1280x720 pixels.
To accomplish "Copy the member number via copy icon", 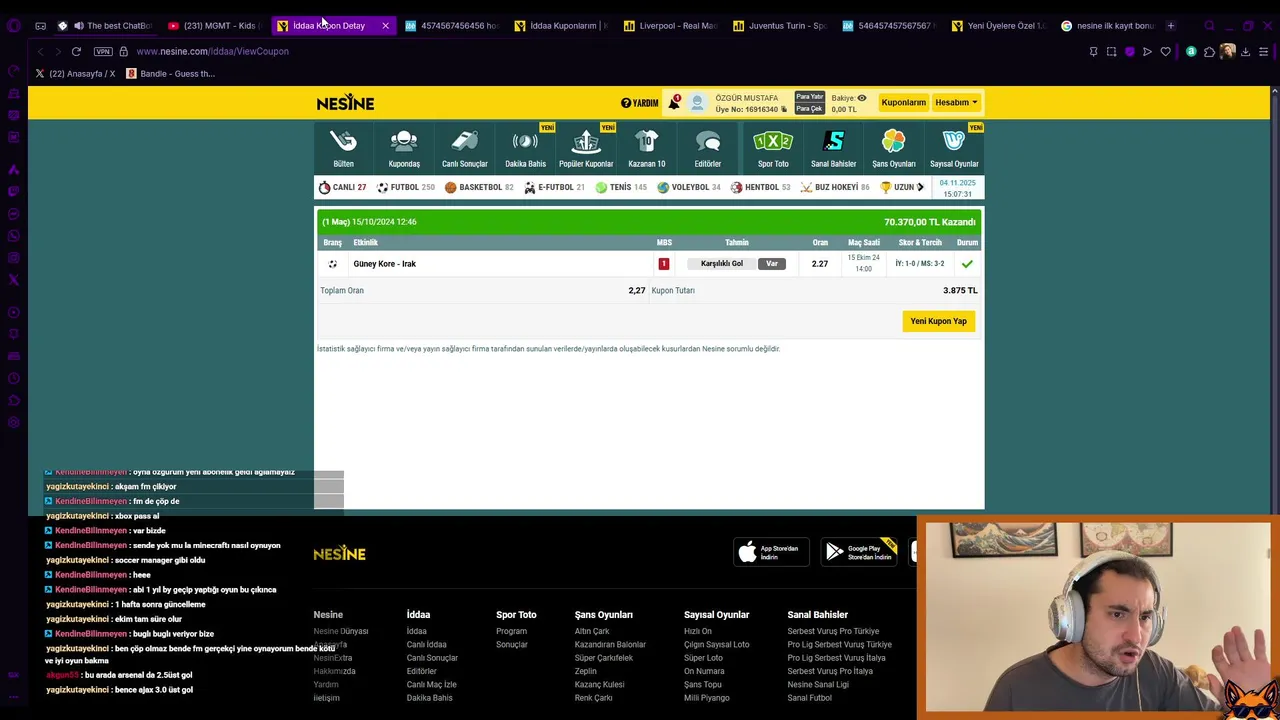I will (x=784, y=109).
